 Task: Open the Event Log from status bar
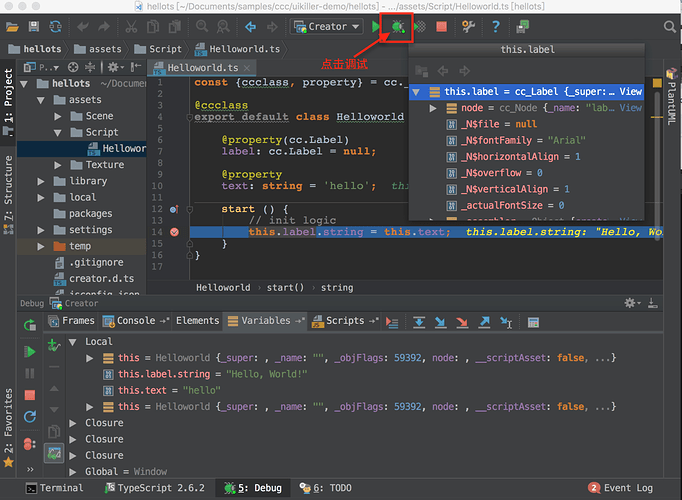(627, 488)
